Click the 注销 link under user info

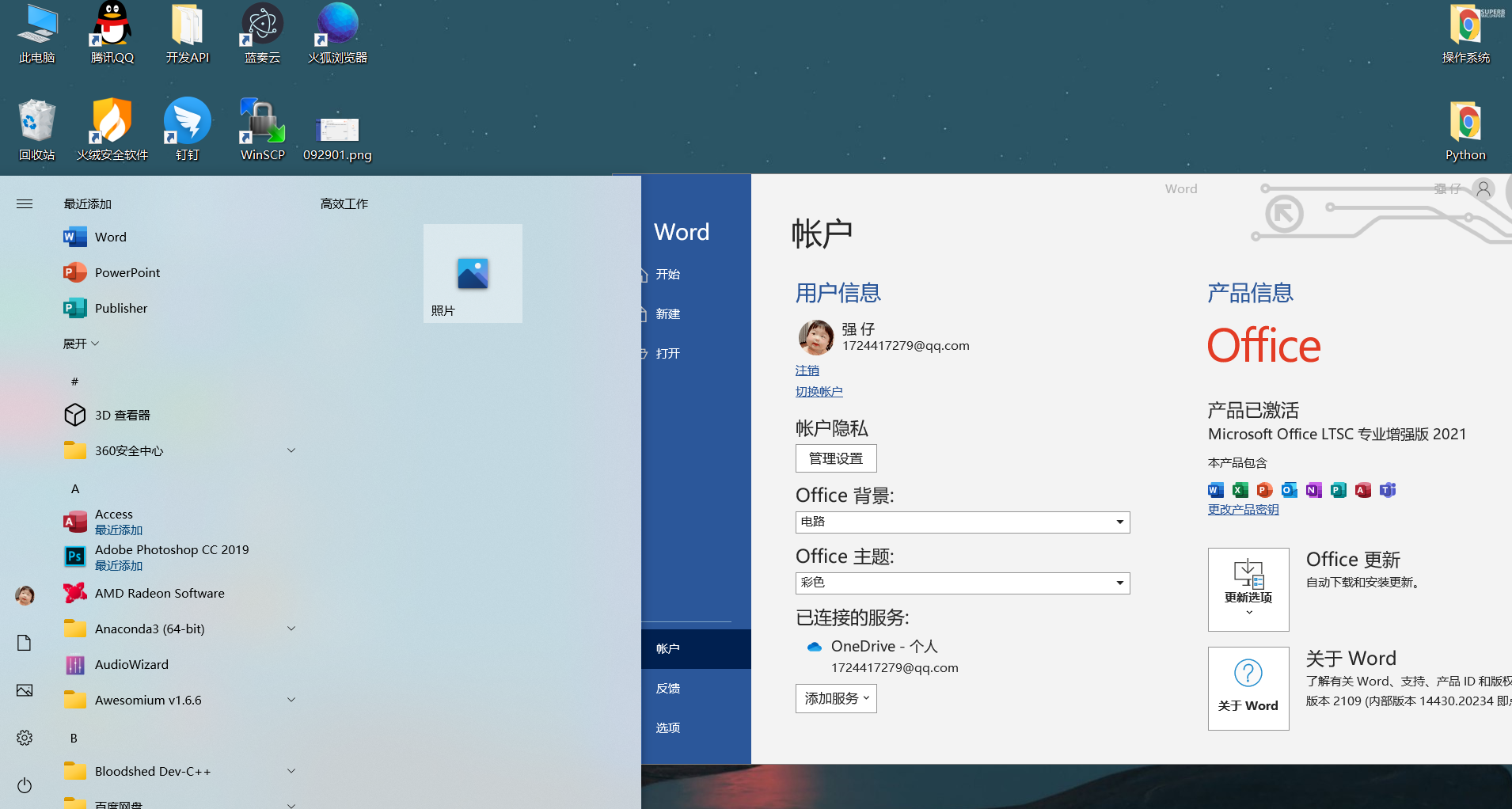[807, 370]
